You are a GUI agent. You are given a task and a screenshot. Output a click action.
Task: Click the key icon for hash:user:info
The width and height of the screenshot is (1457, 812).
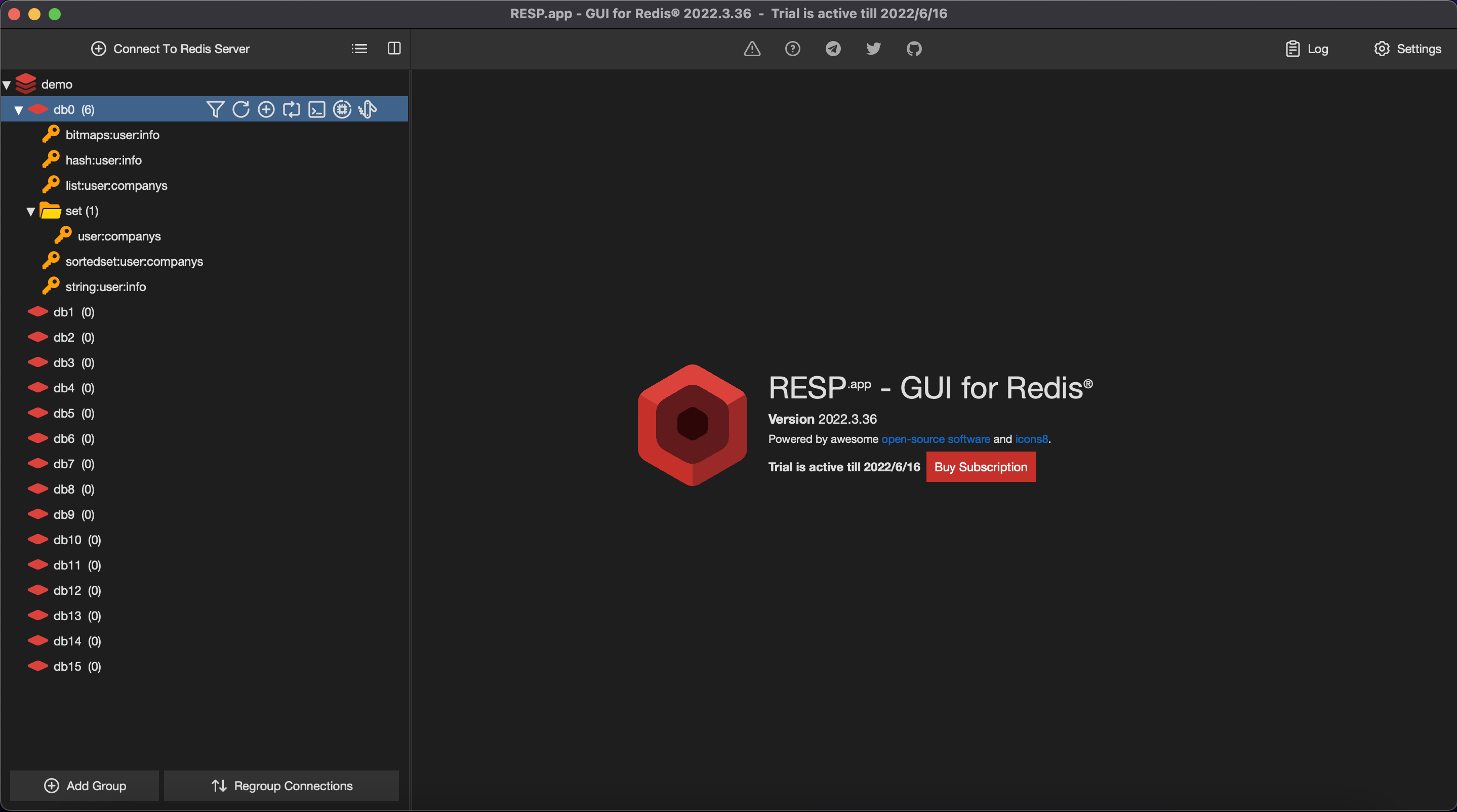pos(50,159)
